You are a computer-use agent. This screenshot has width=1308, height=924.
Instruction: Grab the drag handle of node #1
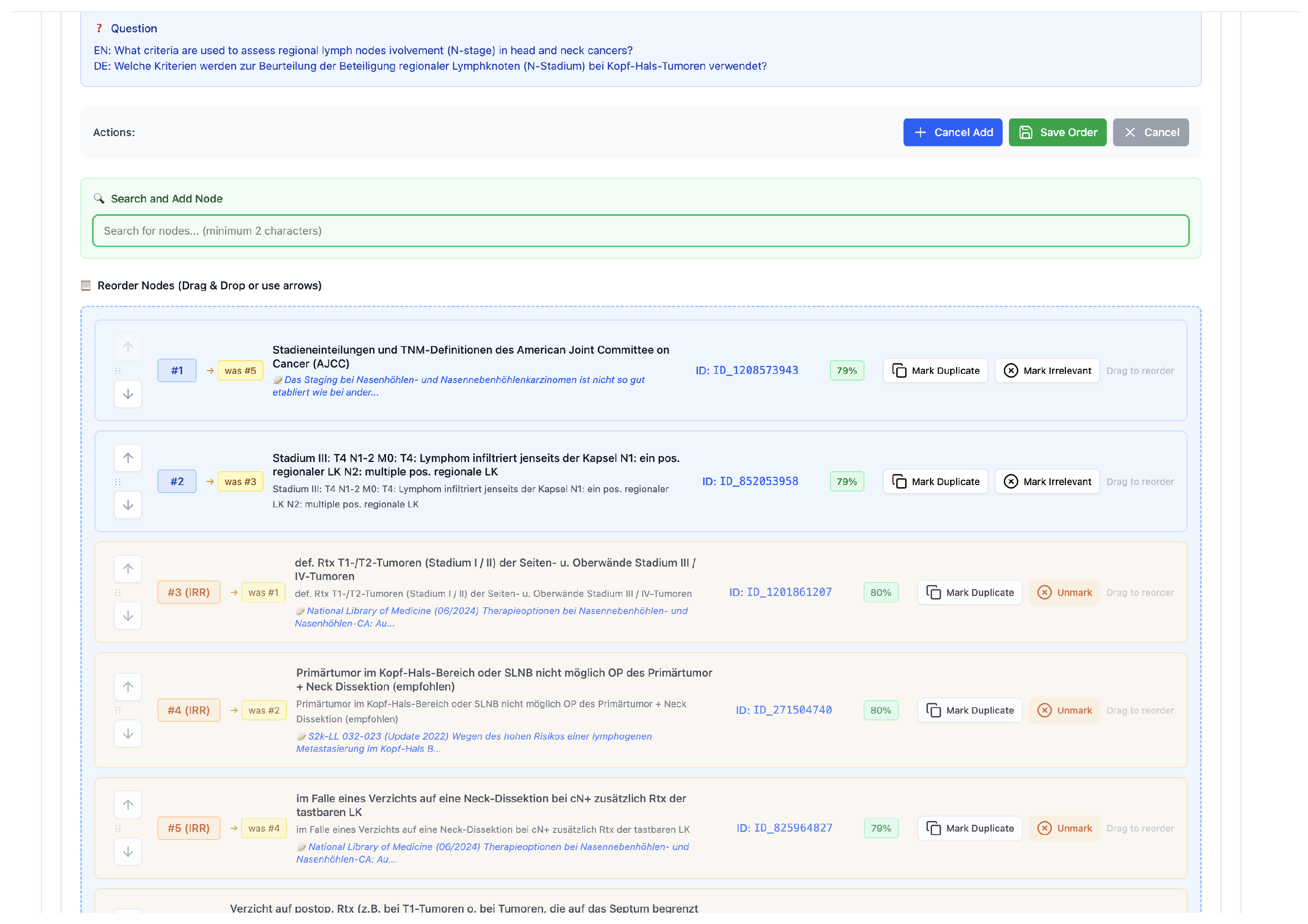118,371
